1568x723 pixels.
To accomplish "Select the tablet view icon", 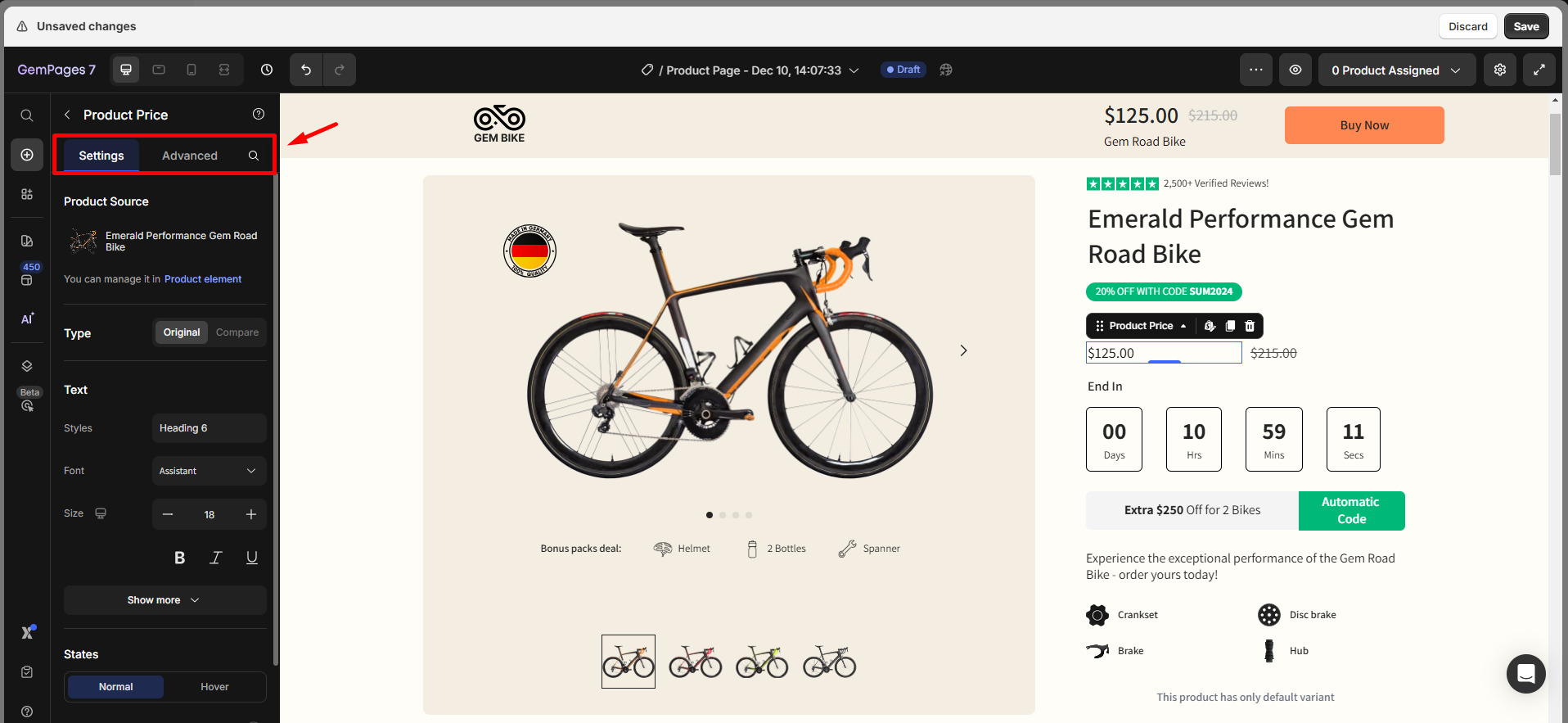I will point(159,70).
